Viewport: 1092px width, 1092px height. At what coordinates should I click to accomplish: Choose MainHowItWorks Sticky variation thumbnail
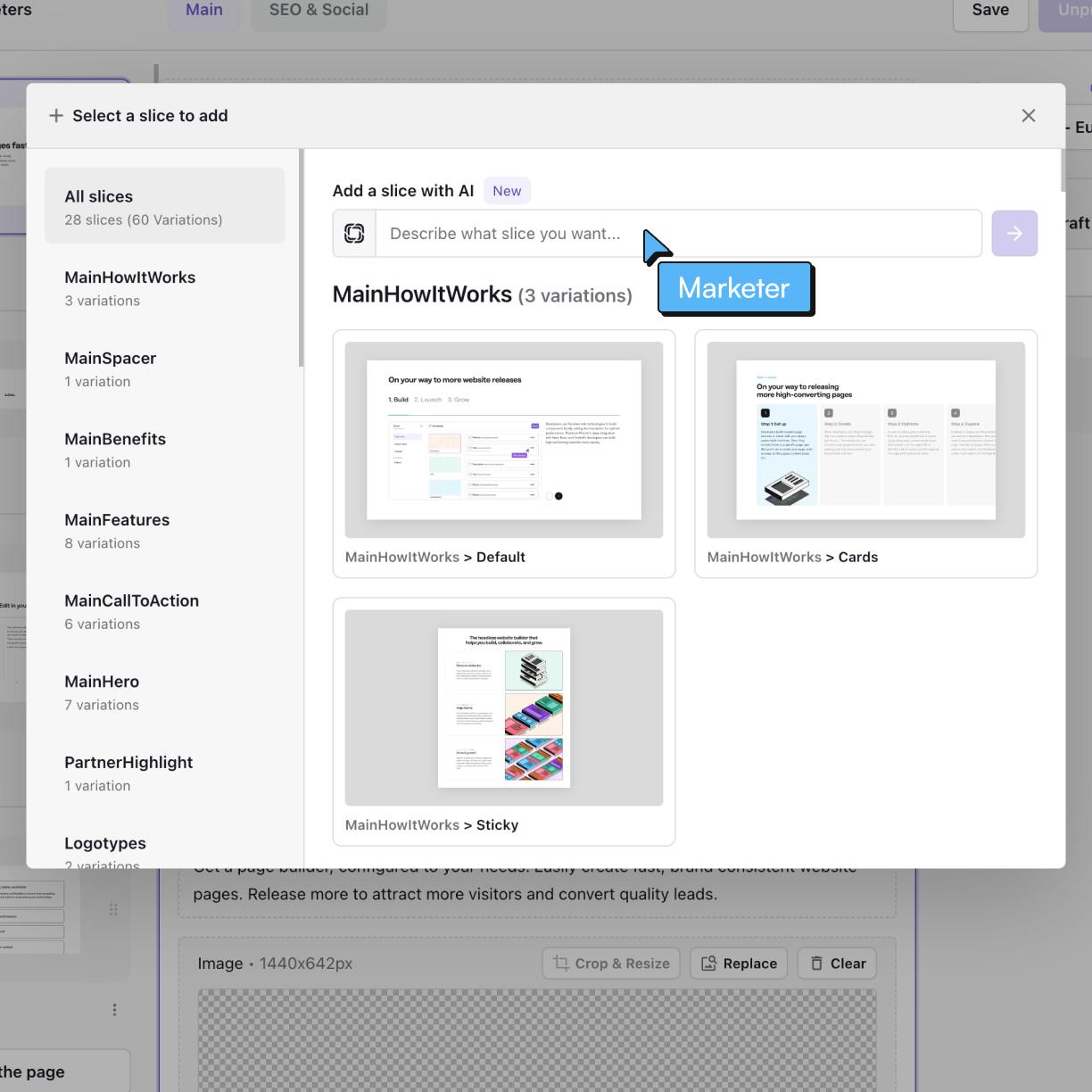504,707
